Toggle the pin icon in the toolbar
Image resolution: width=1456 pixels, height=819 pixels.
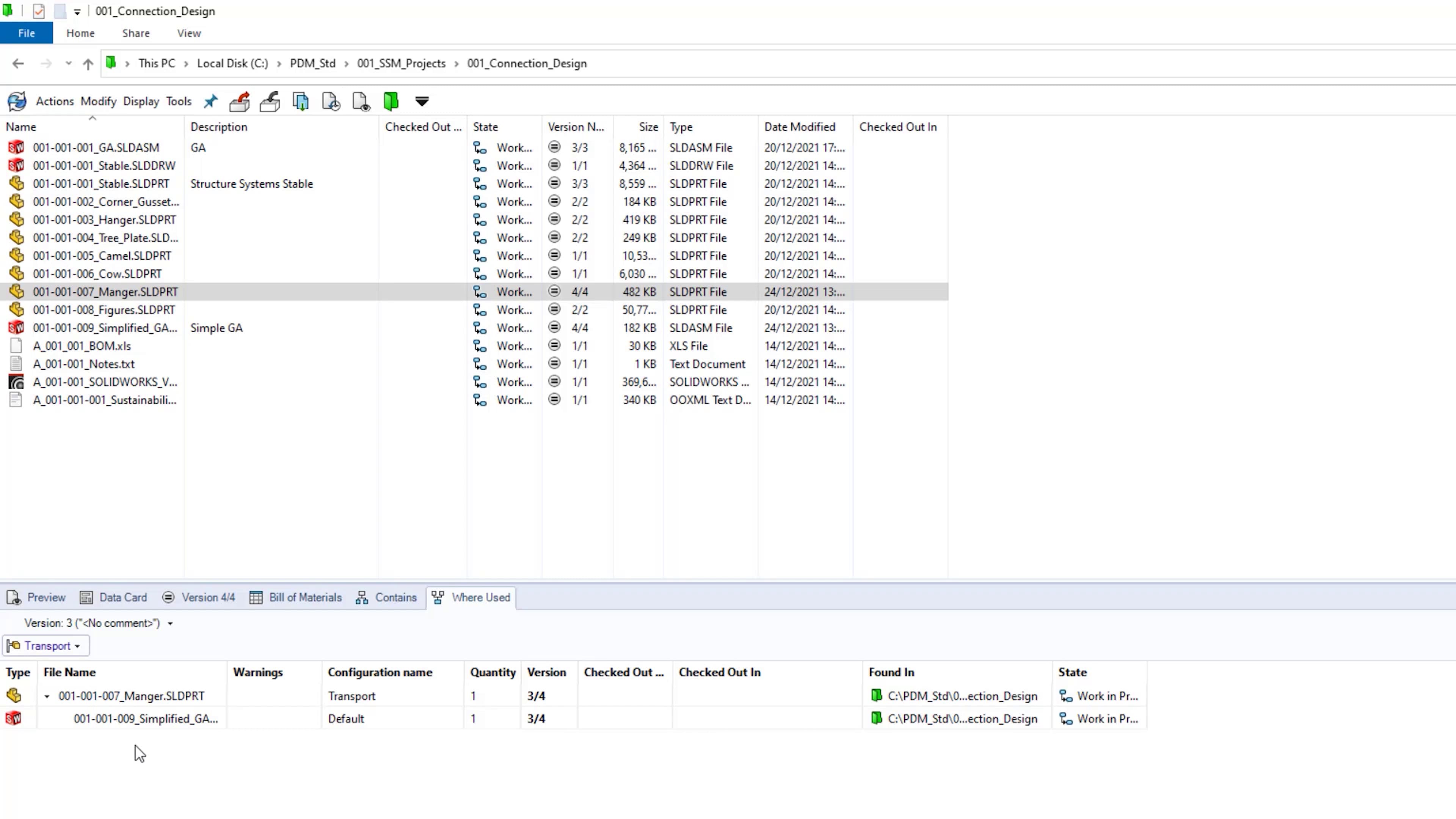(x=210, y=101)
